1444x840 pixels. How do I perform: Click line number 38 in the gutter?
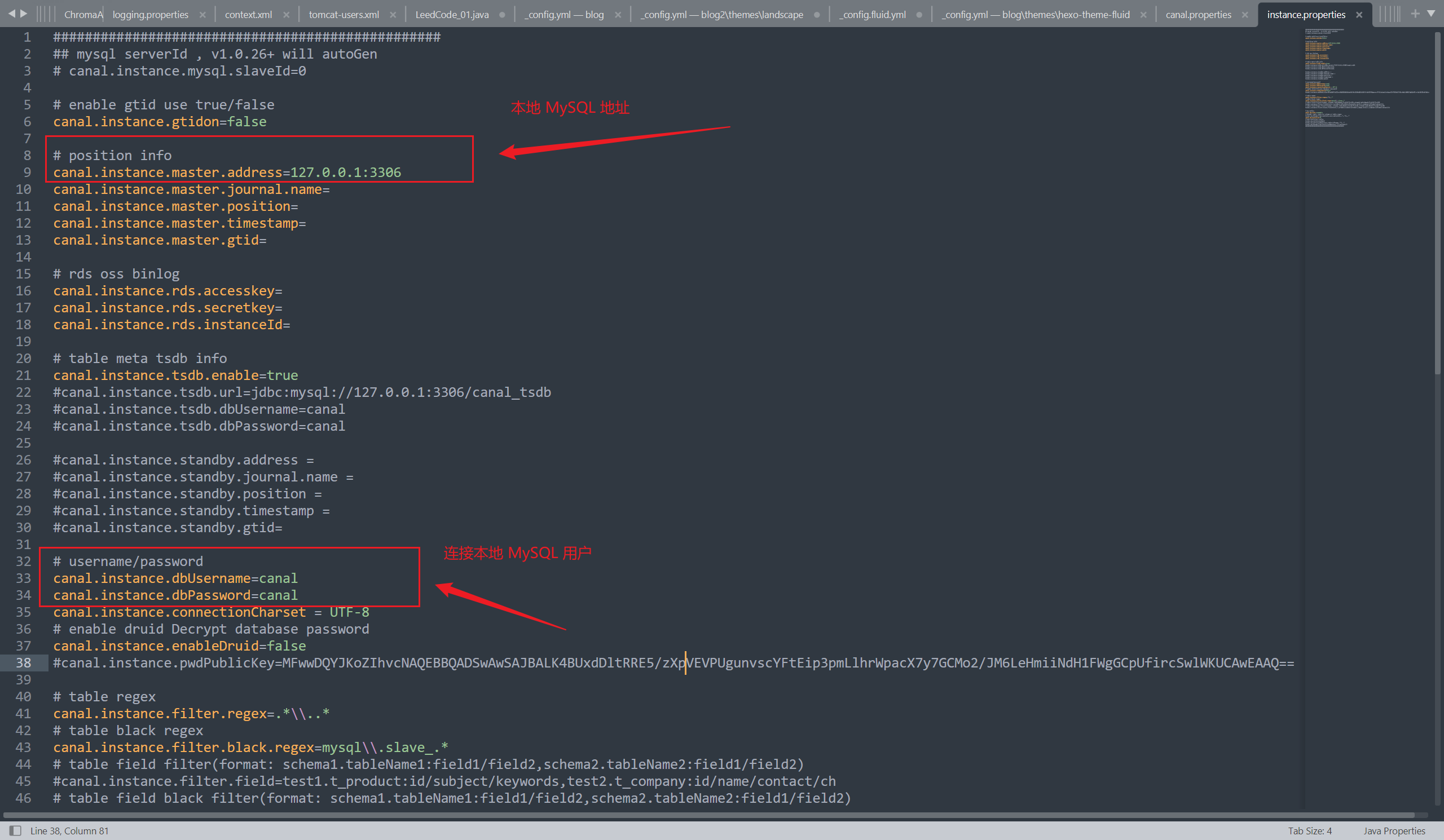24,662
